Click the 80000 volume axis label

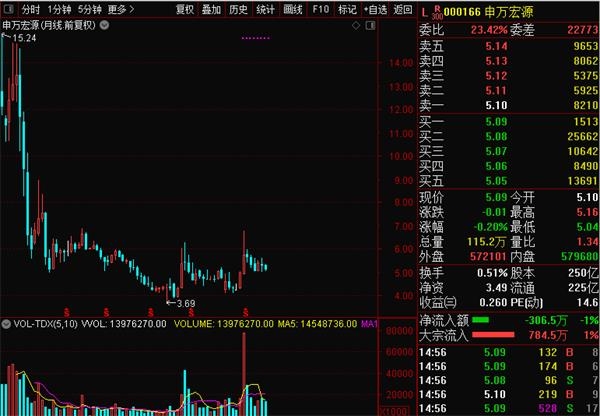pyautogui.click(x=399, y=331)
